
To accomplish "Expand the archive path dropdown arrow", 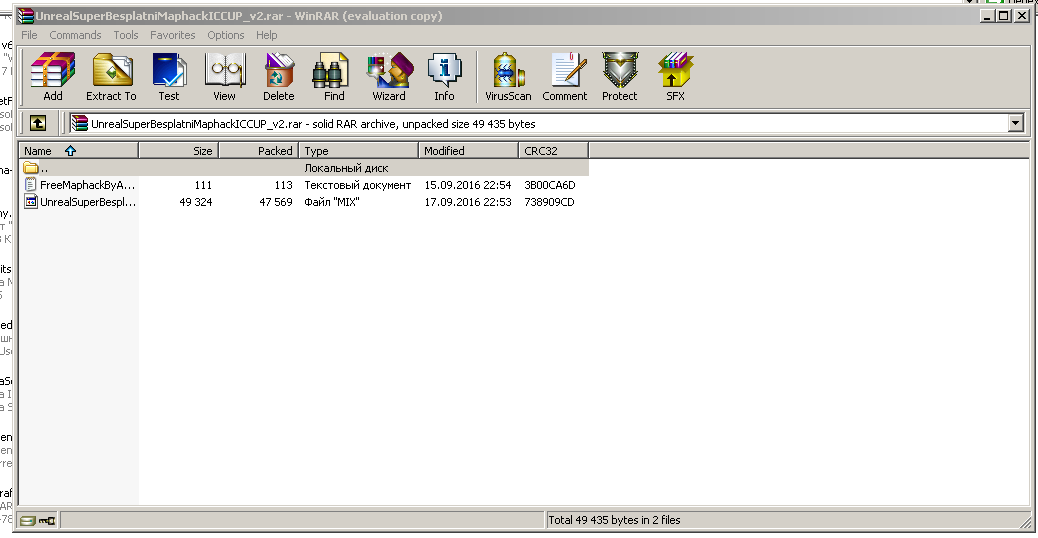I will coord(1016,123).
